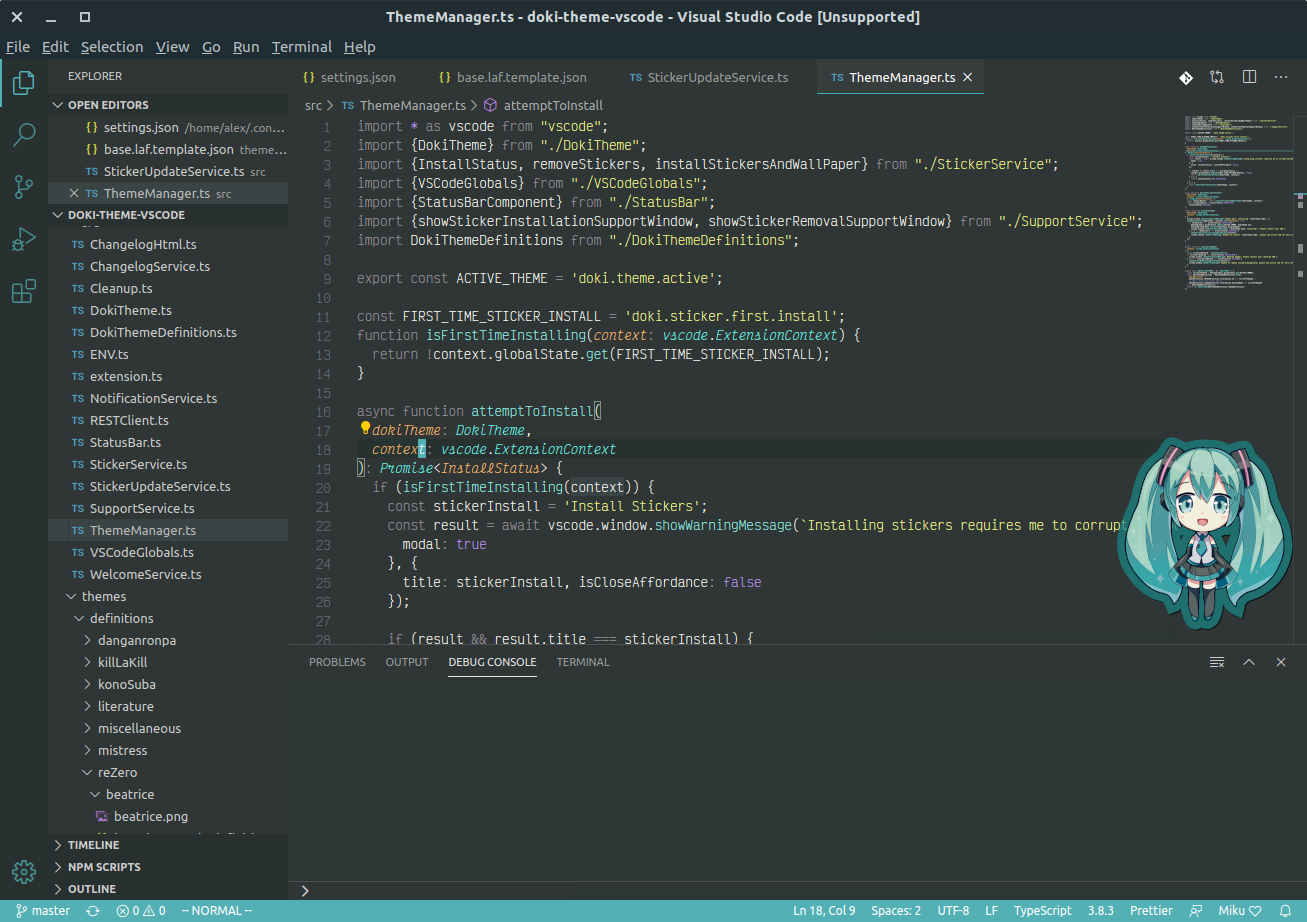Expand the Outline section

pyautogui.click(x=168, y=889)
